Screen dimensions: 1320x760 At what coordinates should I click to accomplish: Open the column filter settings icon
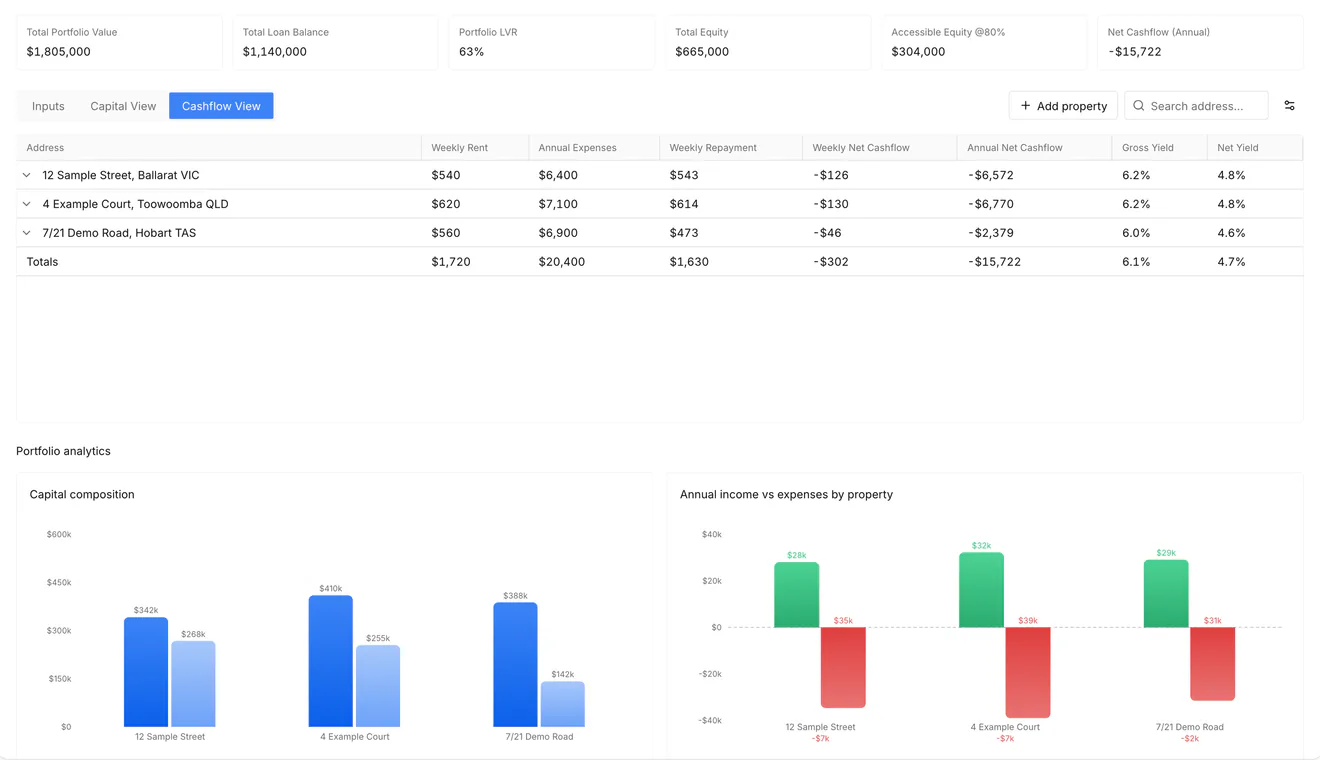(x=1289, y=106)
